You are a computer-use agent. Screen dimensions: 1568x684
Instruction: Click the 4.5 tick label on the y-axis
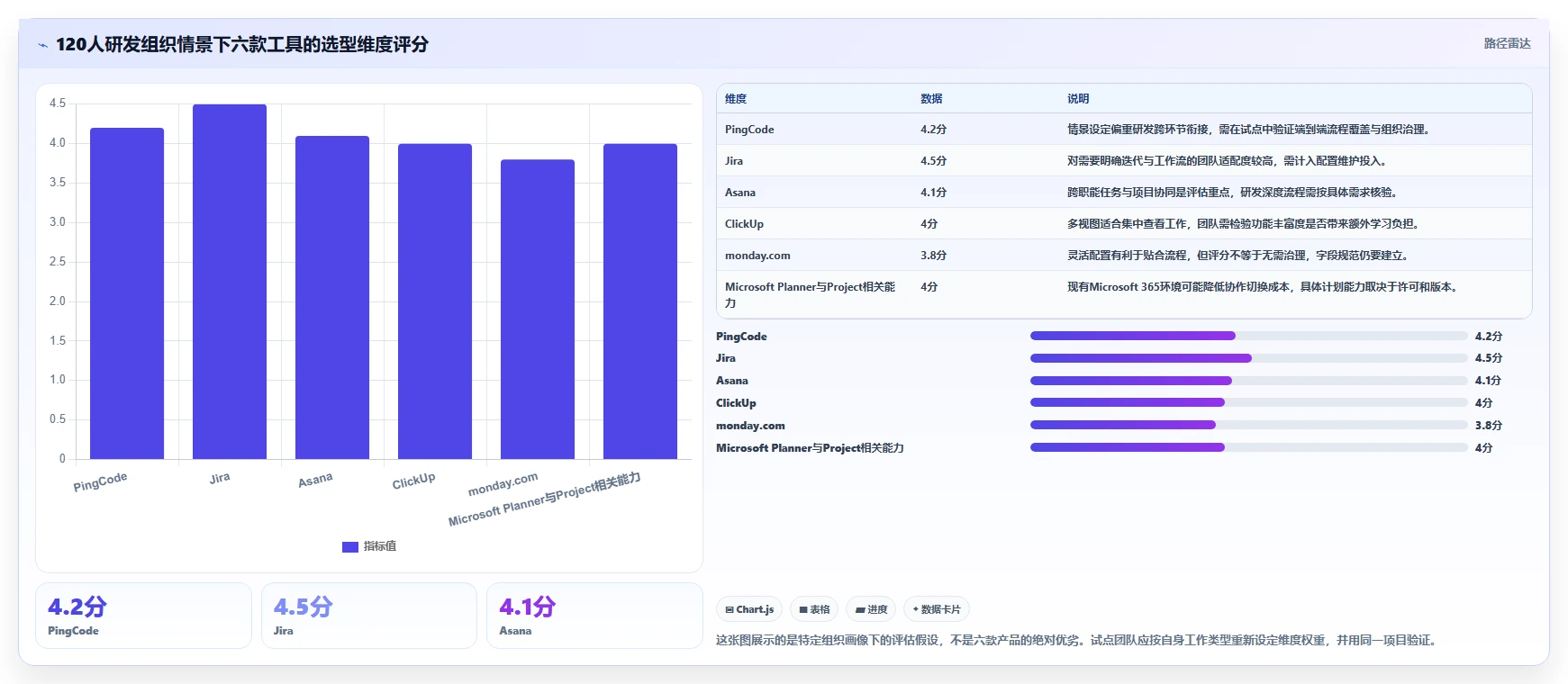pos(58,103)
